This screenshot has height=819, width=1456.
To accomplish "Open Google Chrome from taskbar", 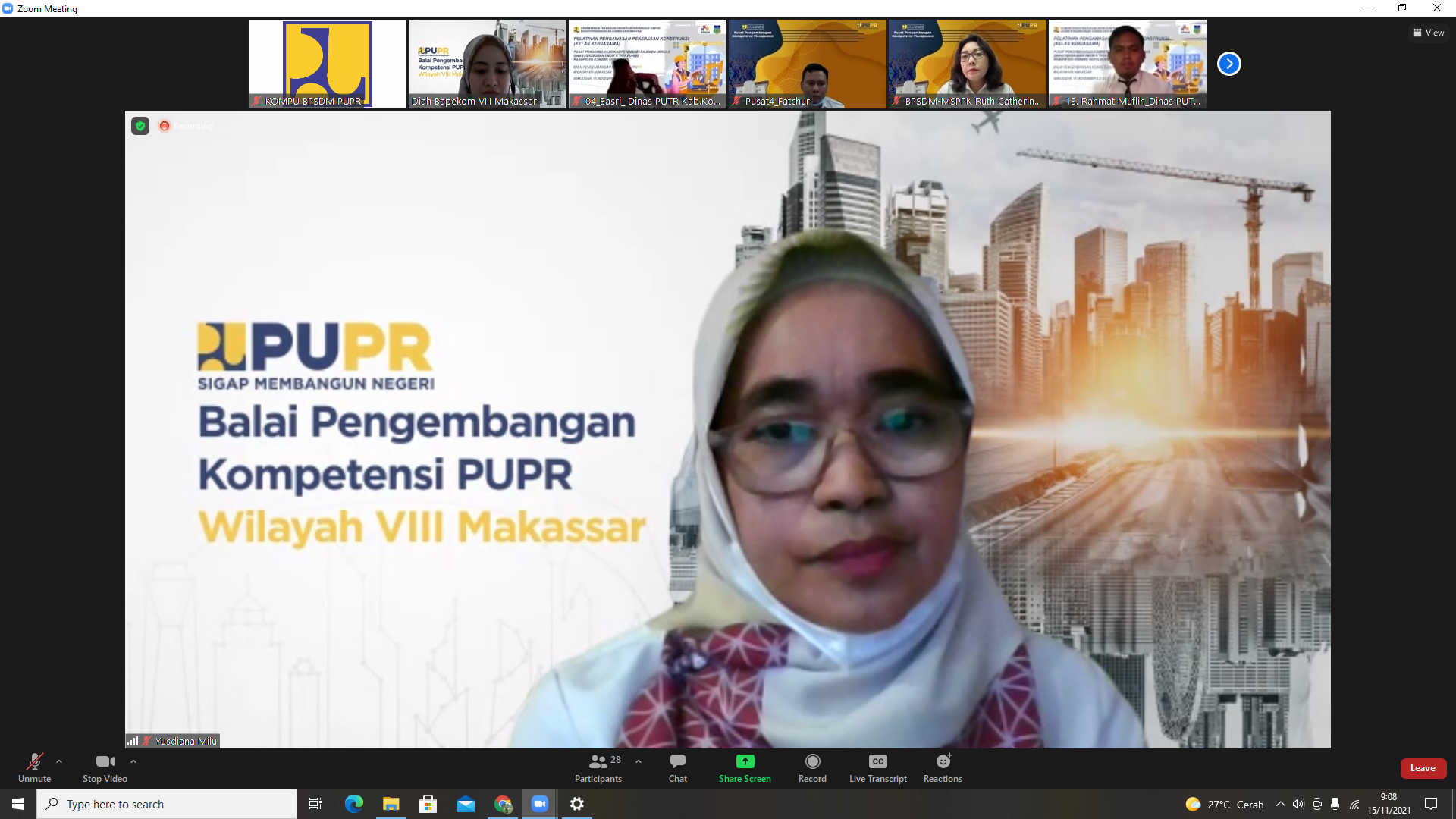I will tap(503, 804).
